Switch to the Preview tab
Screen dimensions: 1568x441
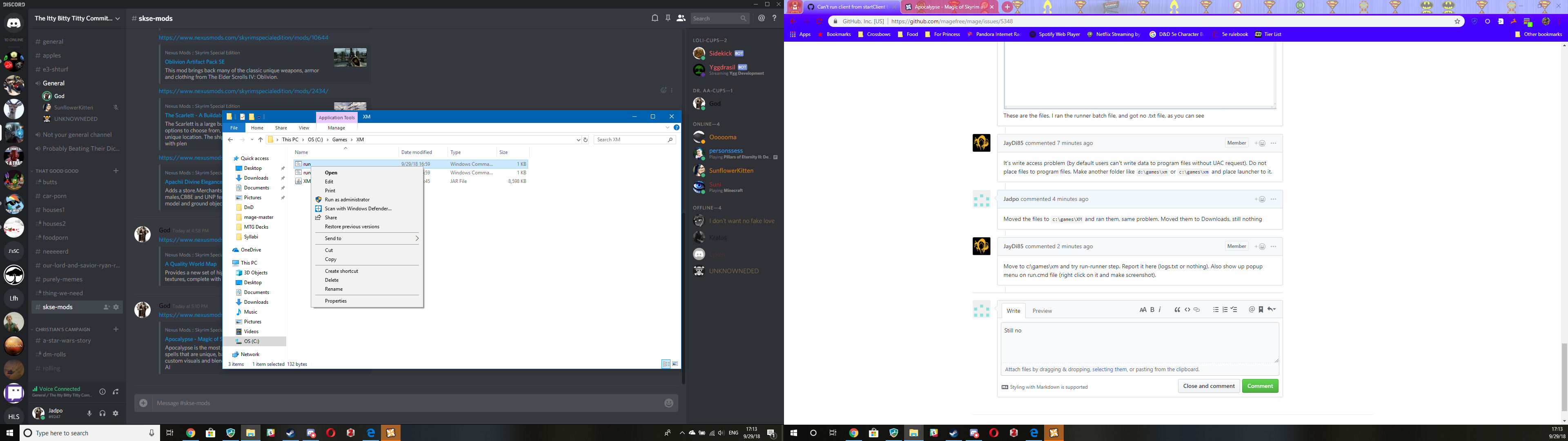[1042, 311]
